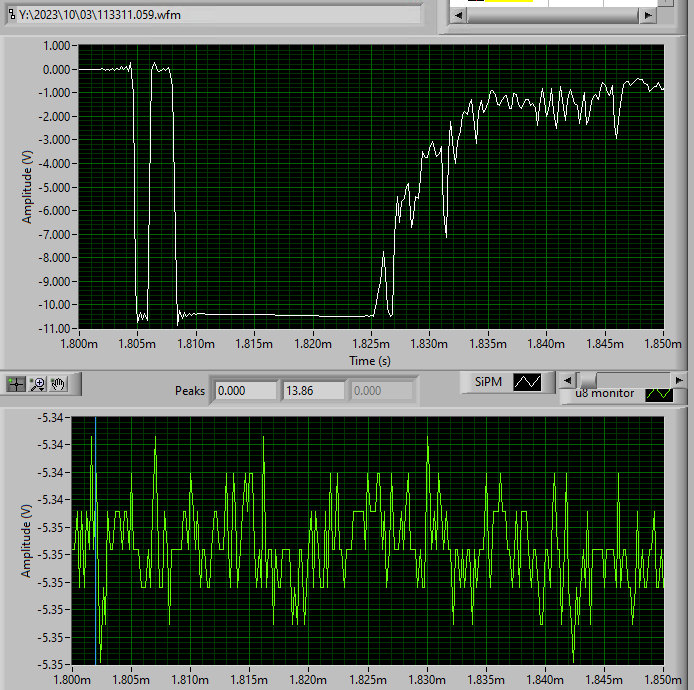Click left arrow of plot legend scrollbar
This screenshot has height=690, width=694.
(x=568, y=380)
